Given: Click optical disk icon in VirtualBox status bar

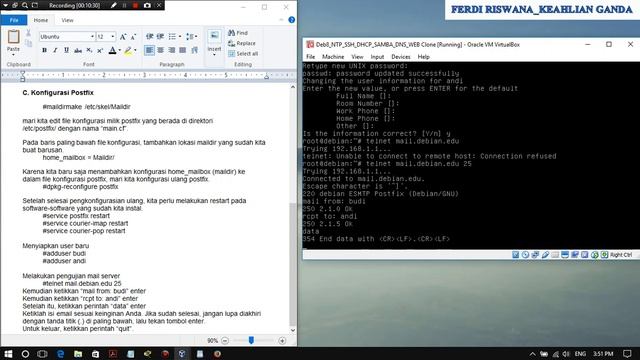Looking at the screenshot, I should click(525, 255).
